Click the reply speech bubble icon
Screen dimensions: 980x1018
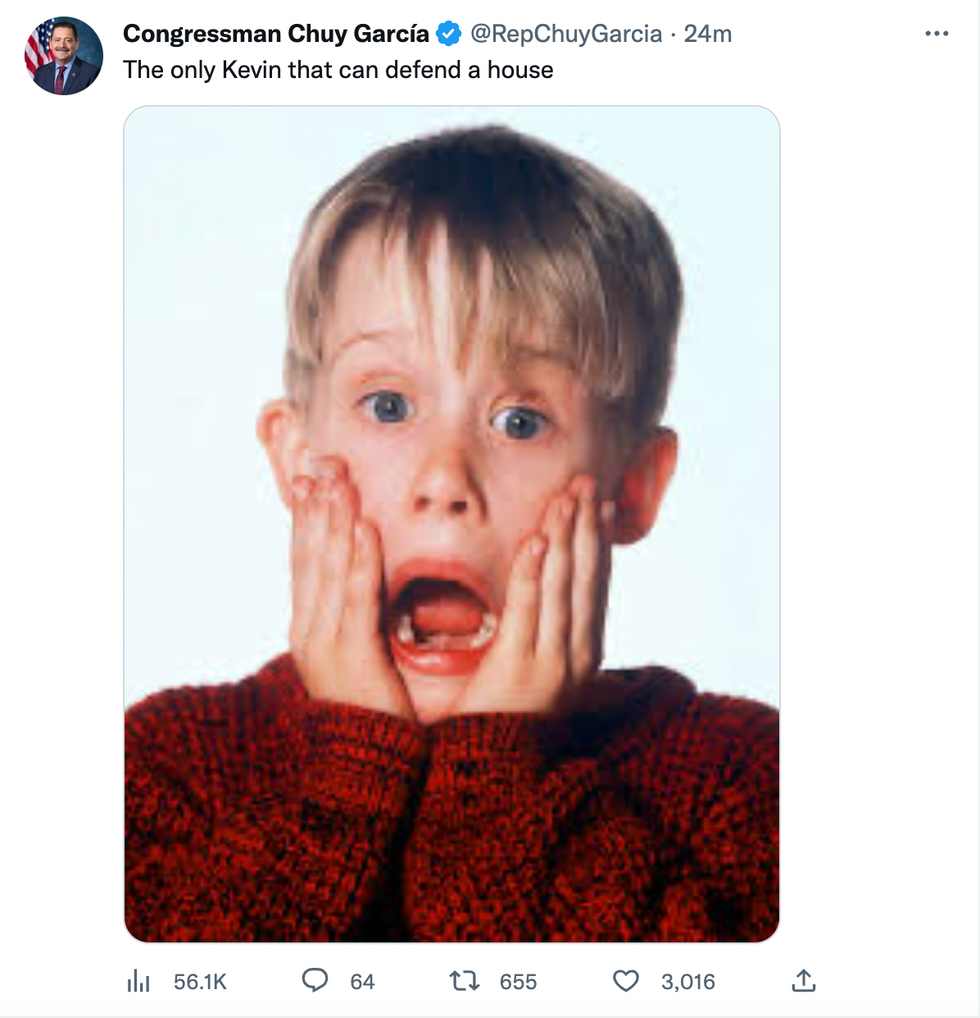click(315, 981)
